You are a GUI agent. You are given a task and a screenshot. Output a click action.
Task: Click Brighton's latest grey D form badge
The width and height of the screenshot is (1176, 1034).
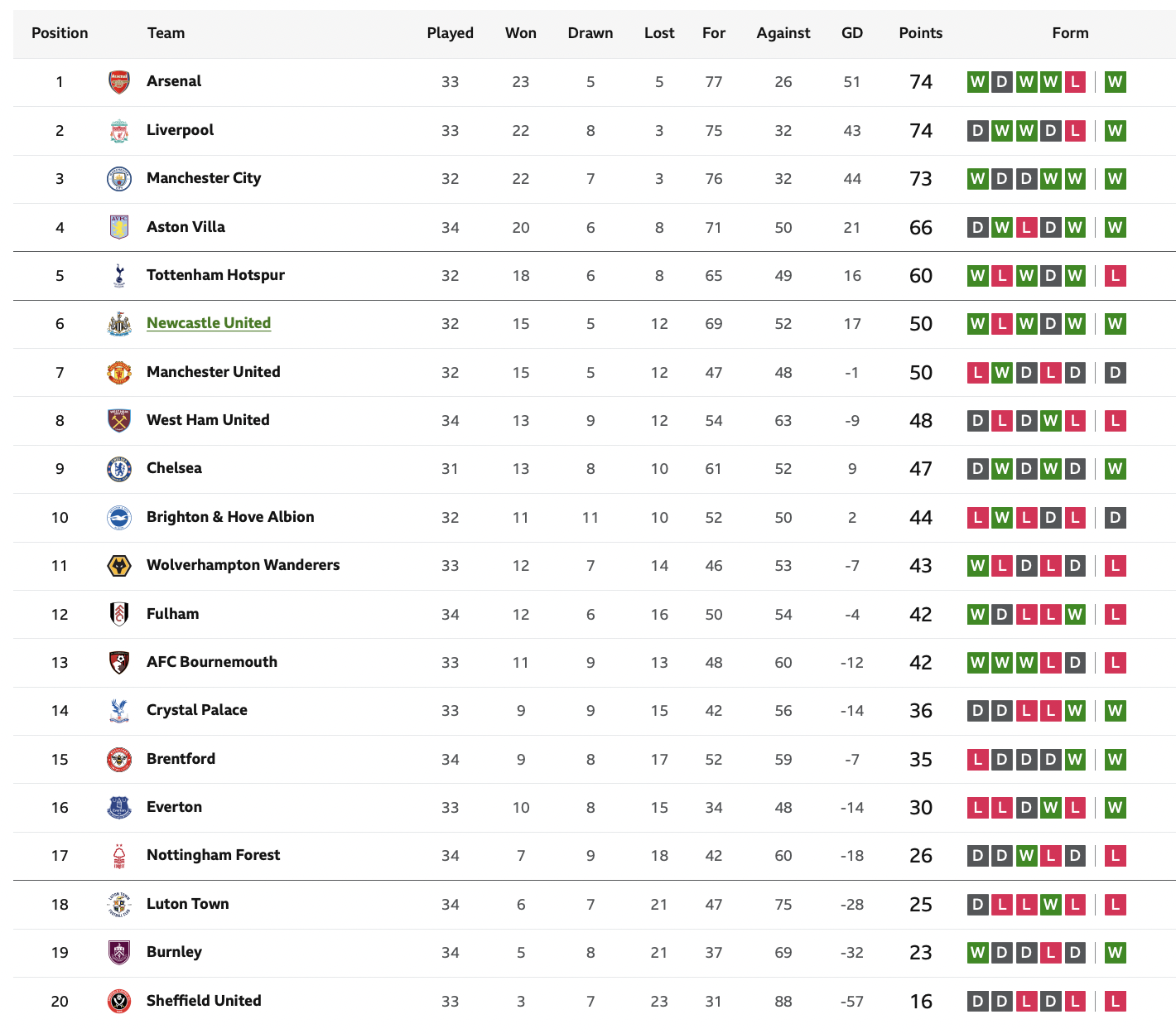(1115, 518)
